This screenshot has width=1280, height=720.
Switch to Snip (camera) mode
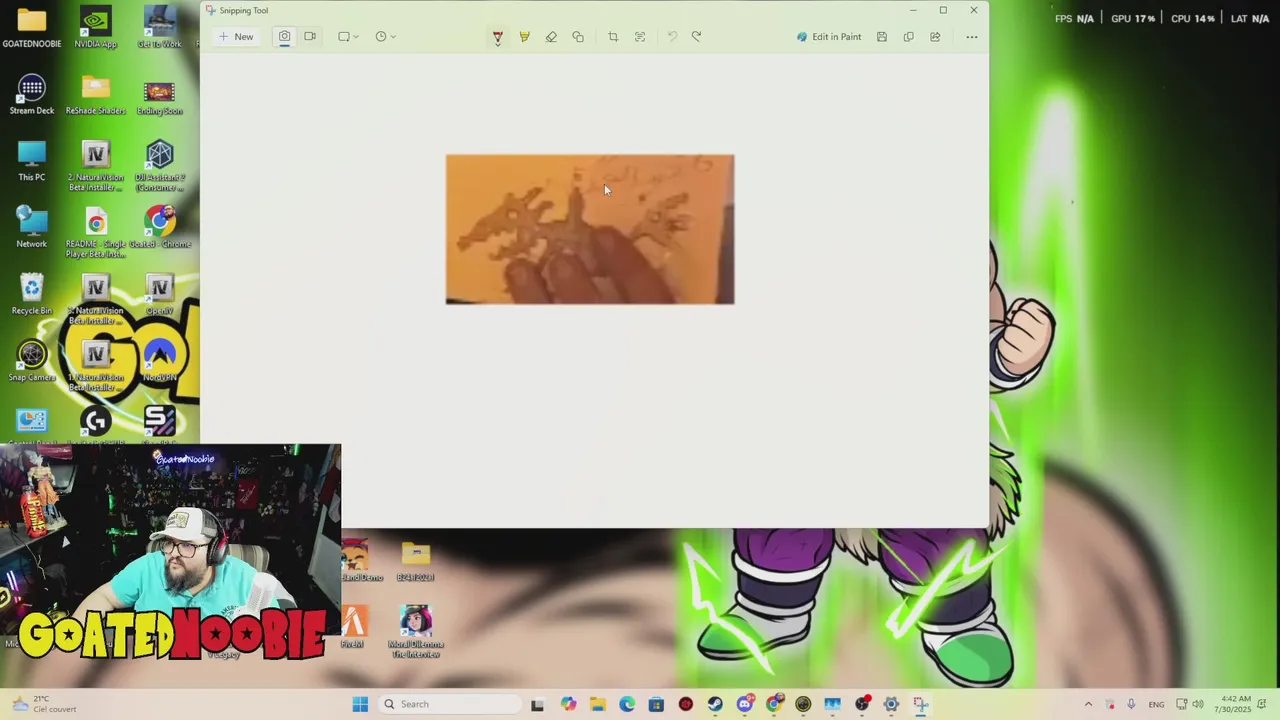click(x=284, y=37)
